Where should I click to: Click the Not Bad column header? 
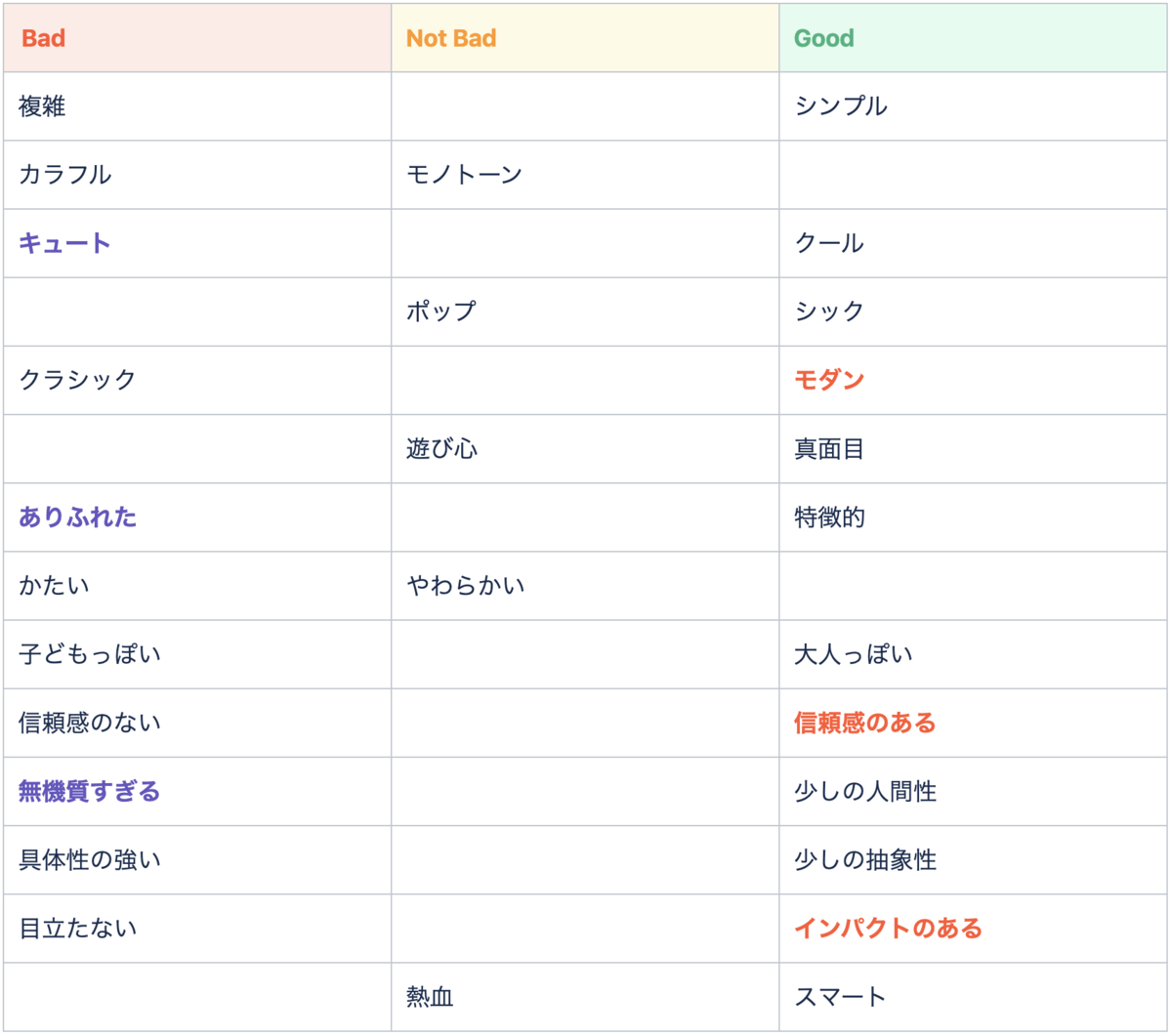[x=585, y=38]
